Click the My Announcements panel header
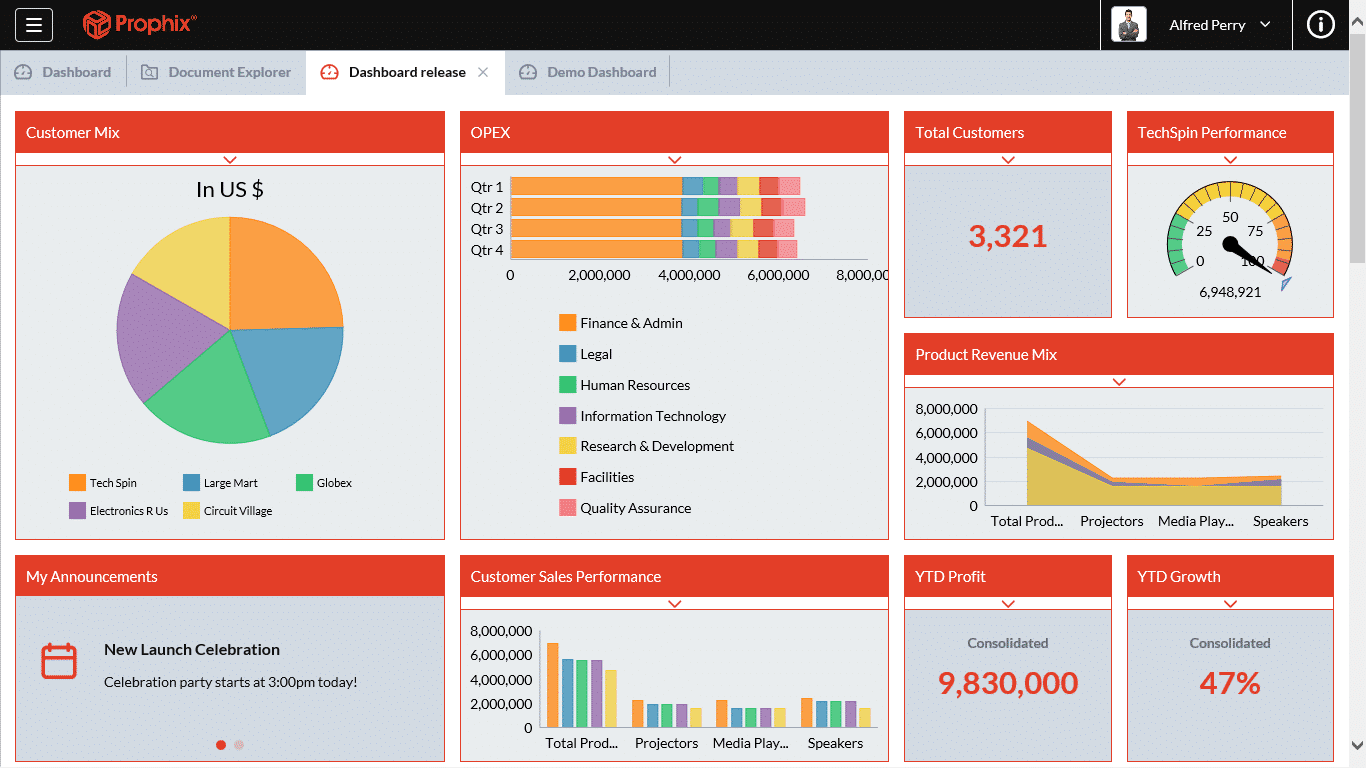 tap(230, 576)
